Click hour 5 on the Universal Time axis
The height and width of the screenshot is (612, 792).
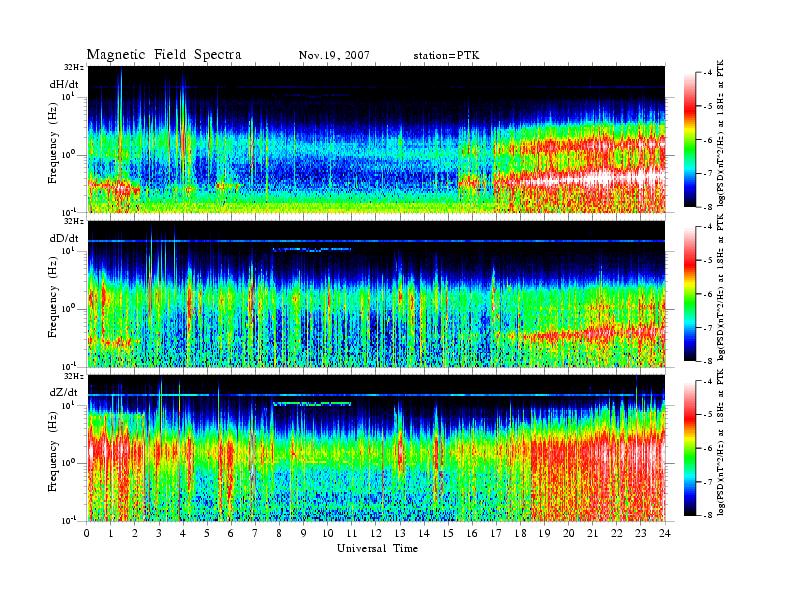pos(207,534)
